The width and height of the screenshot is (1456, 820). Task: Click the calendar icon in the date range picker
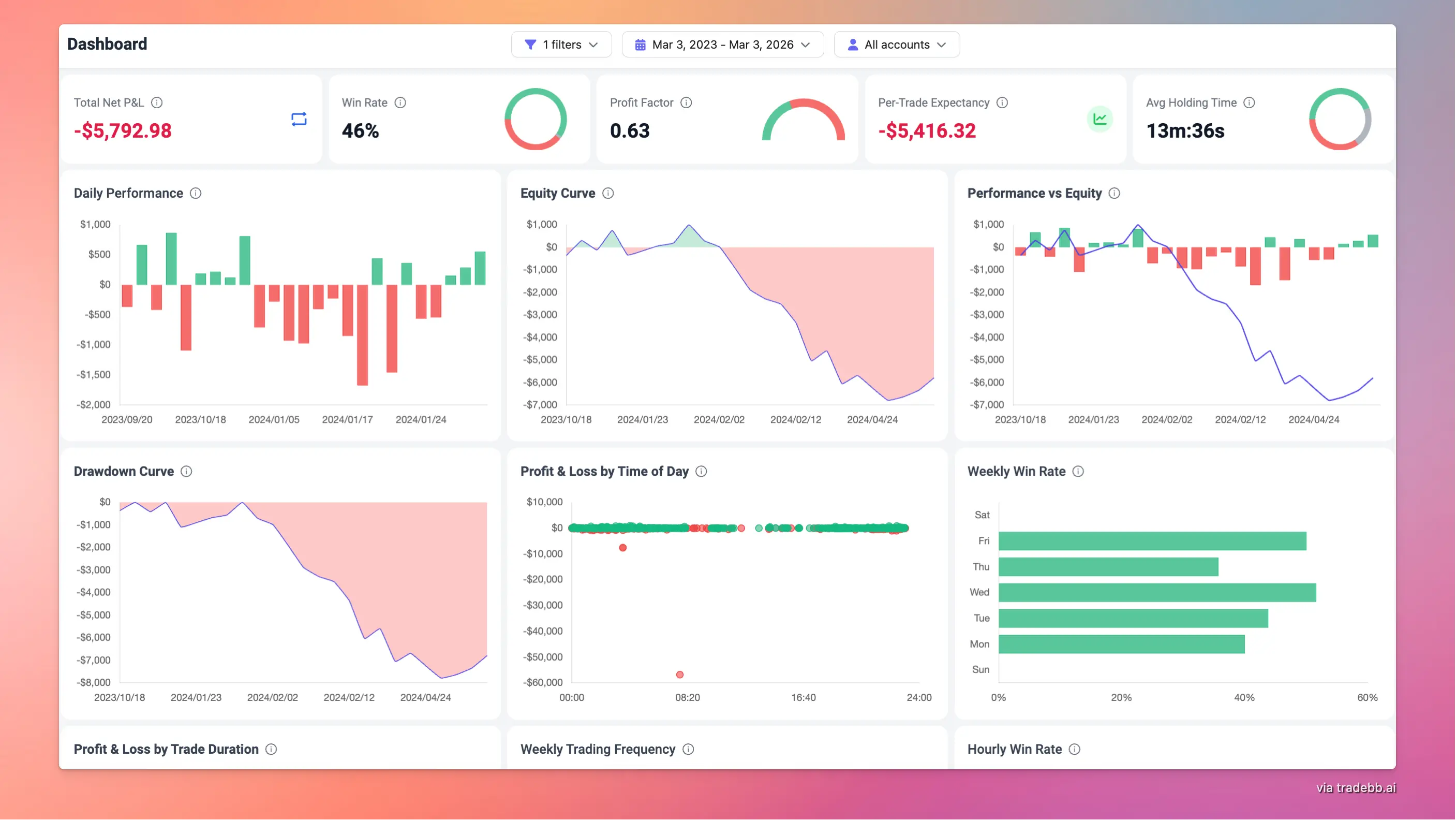point(641,44)
